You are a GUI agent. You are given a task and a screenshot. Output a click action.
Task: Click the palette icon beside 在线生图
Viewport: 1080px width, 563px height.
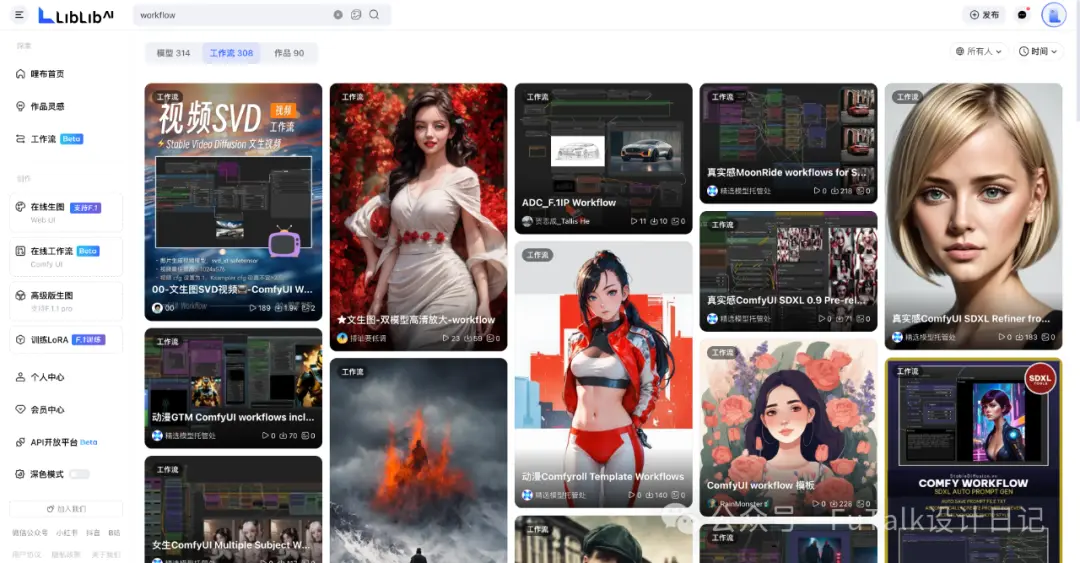pos(20,207)
